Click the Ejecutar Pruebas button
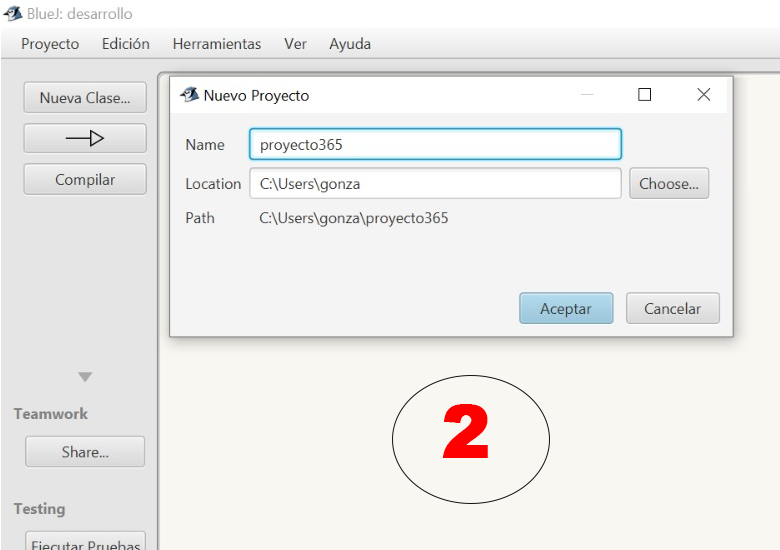 tap(85, 541)
